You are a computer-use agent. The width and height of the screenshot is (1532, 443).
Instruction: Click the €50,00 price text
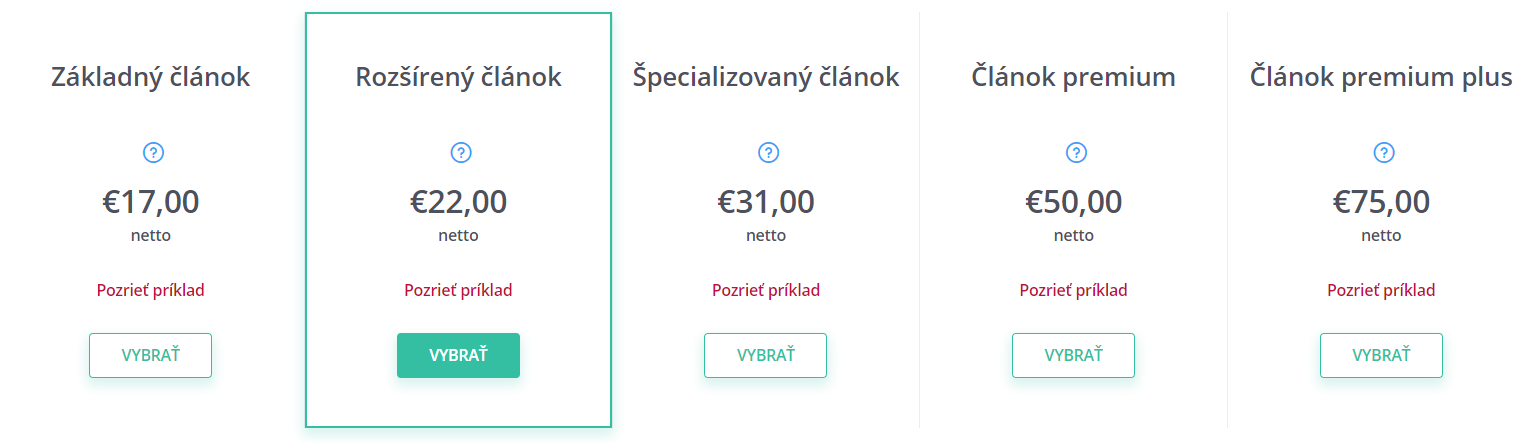1073,202
